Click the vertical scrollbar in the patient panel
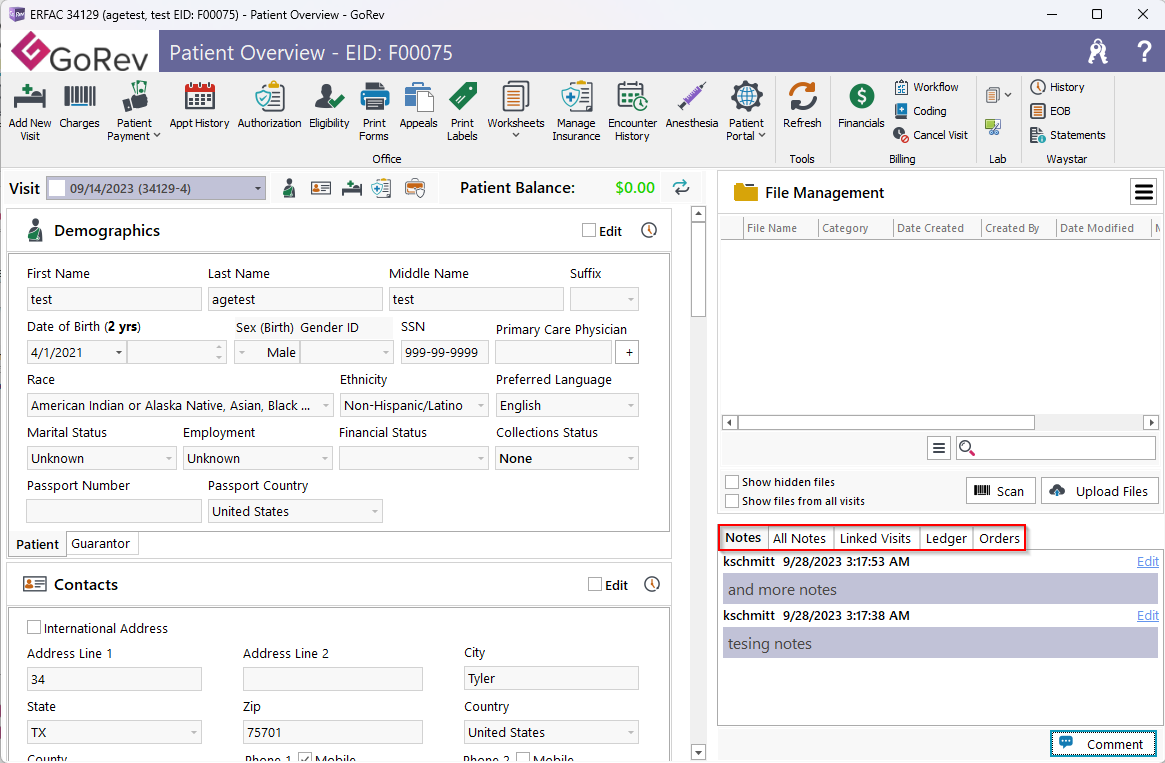Screen dimensions: 1165x763 pos(698,269)
